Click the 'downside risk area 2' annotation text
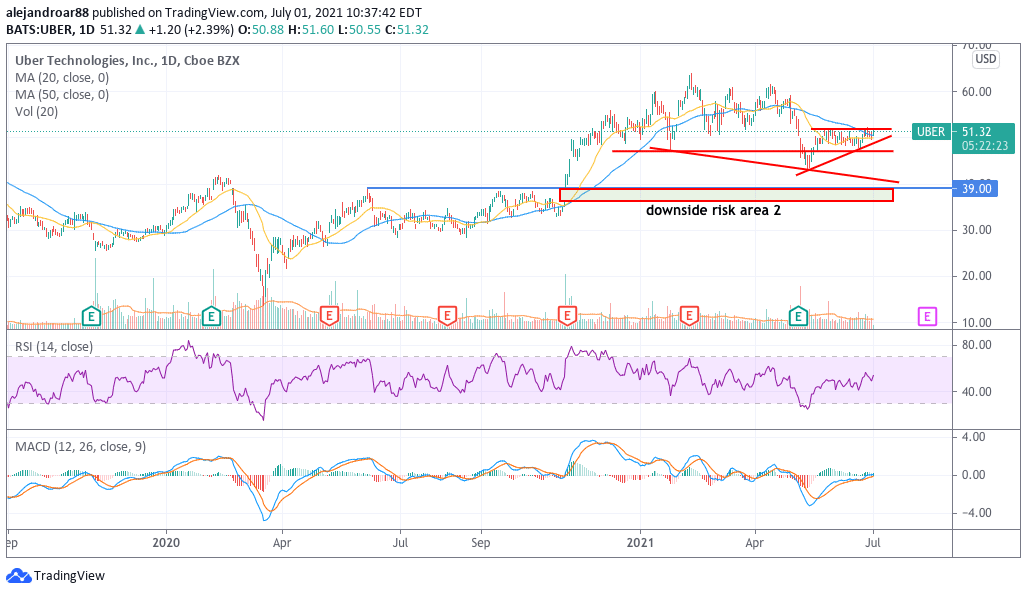1027x594 pixels. click(x=713, y=210)
